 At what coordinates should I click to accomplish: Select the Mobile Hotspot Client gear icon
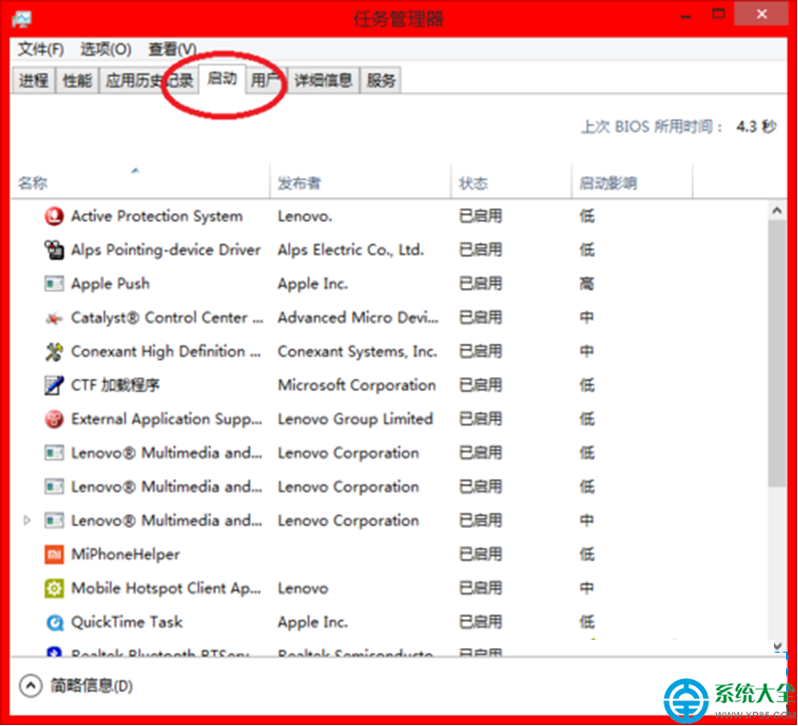pyautogui.click(x=54, y=588)
